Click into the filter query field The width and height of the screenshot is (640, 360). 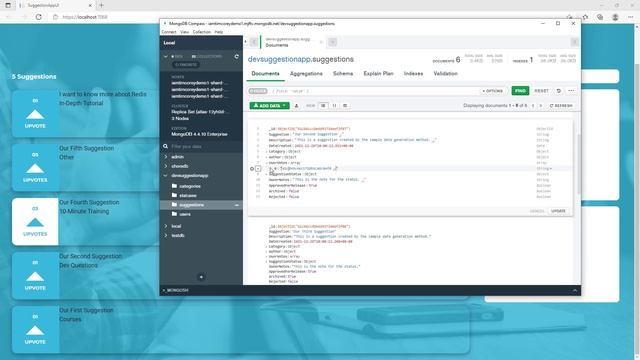tap(373, 91)
